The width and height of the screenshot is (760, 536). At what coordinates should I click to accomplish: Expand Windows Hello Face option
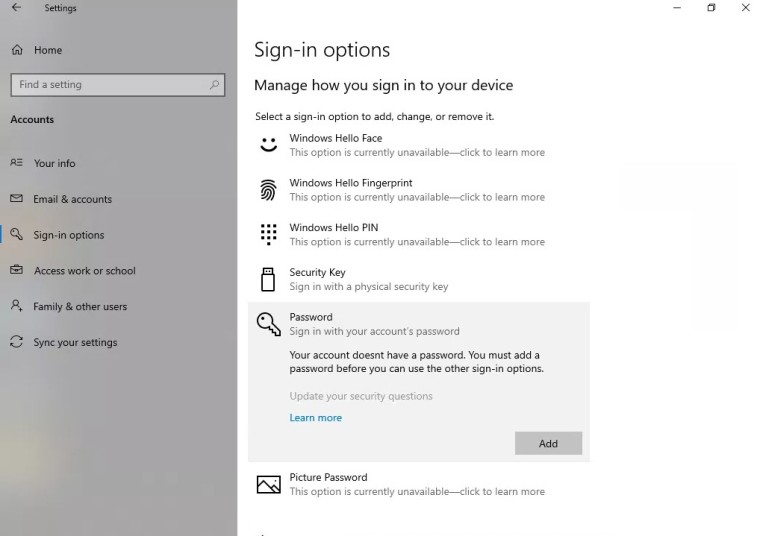(419, 145)
